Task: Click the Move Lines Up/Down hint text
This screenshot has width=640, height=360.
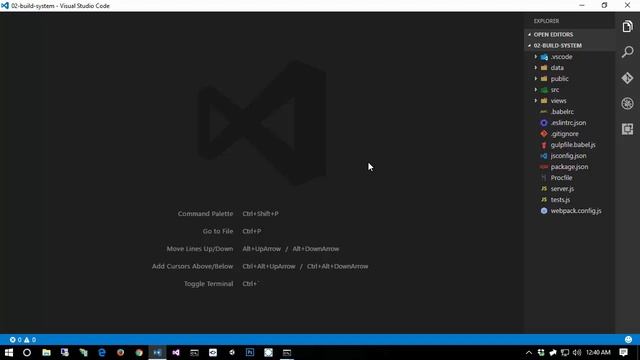Action: coord(200,249)
